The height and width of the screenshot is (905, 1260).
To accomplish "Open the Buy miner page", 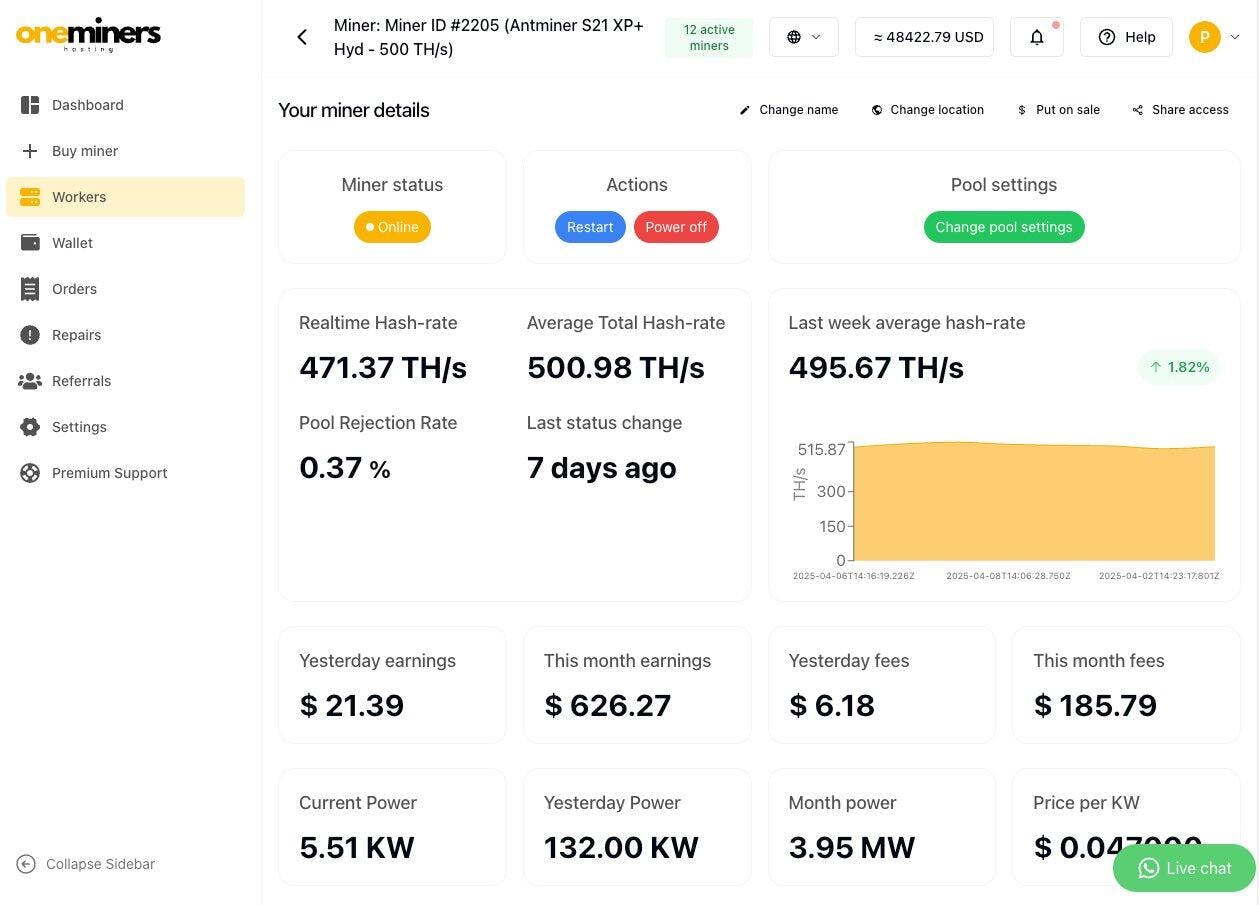I will pos(84,151).
